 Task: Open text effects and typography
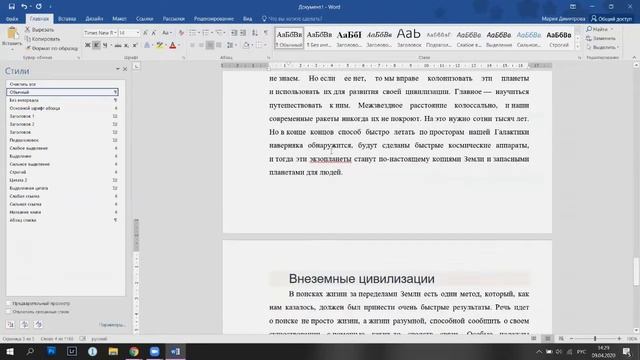click(147, 45)
